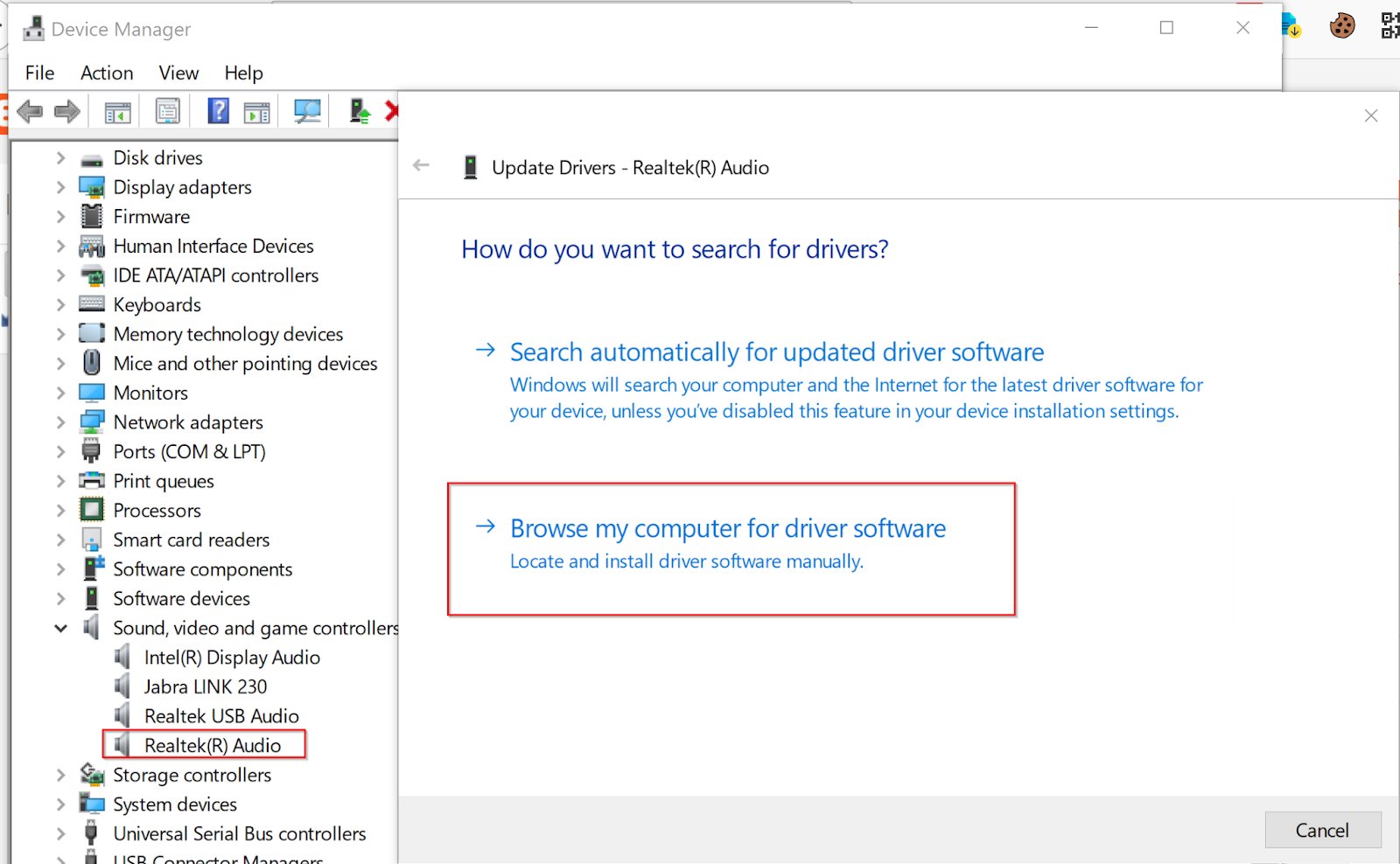This screenshot has width=1400, height=864.
Task: Open the File menu
Action: pos(39,73)
